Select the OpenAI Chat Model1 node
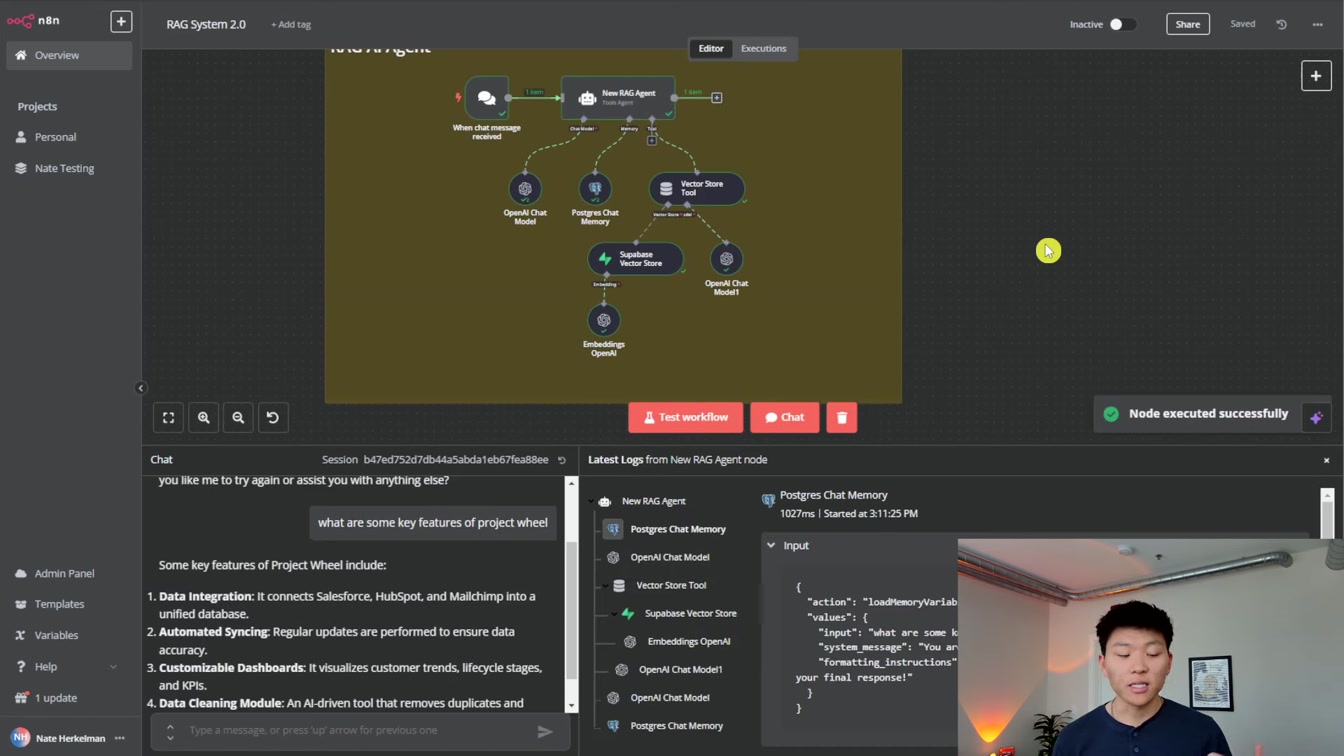This screenshot has height=756, width=1344. (726, 259)
